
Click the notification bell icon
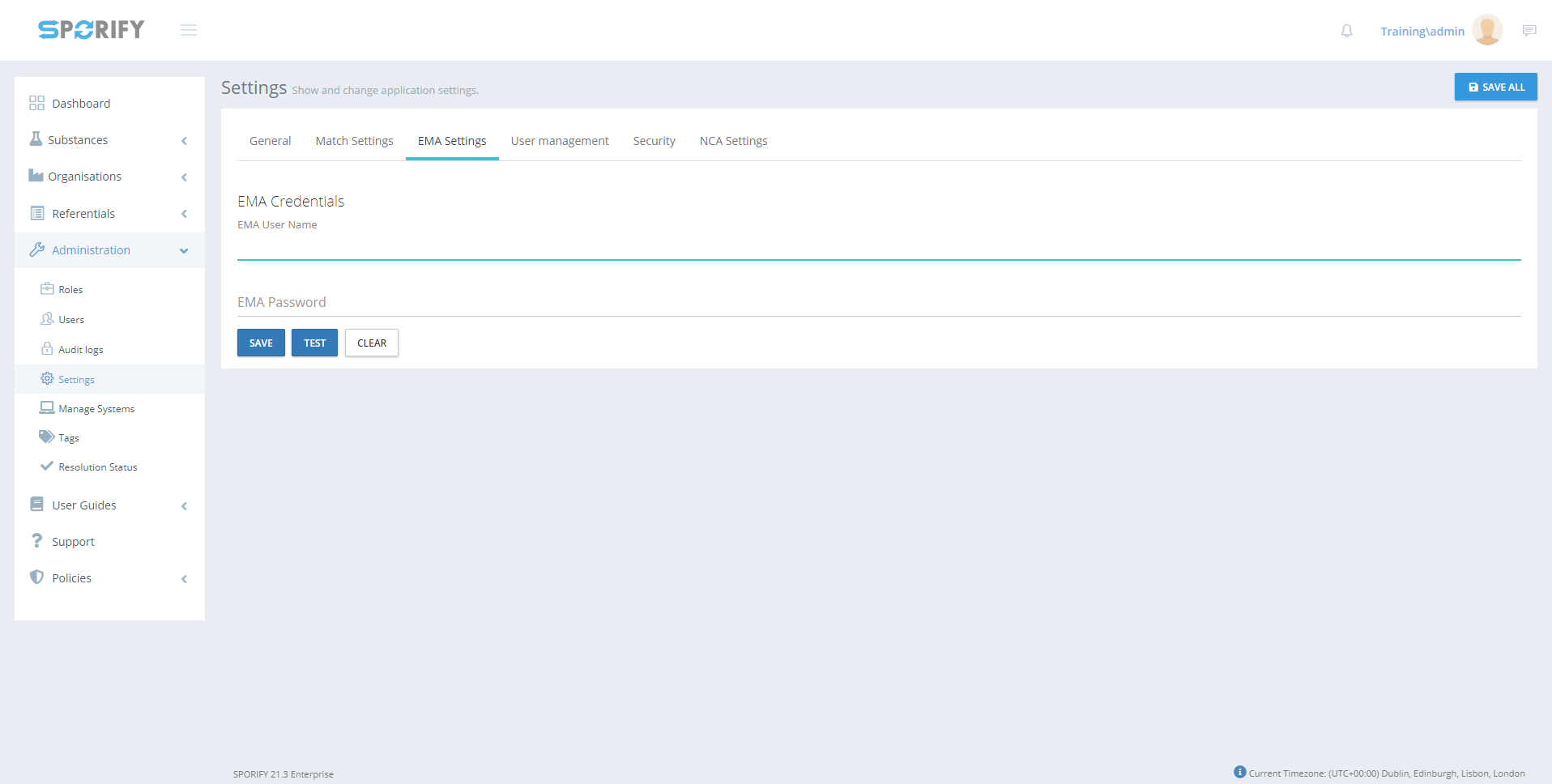(x=1346, y=31)
